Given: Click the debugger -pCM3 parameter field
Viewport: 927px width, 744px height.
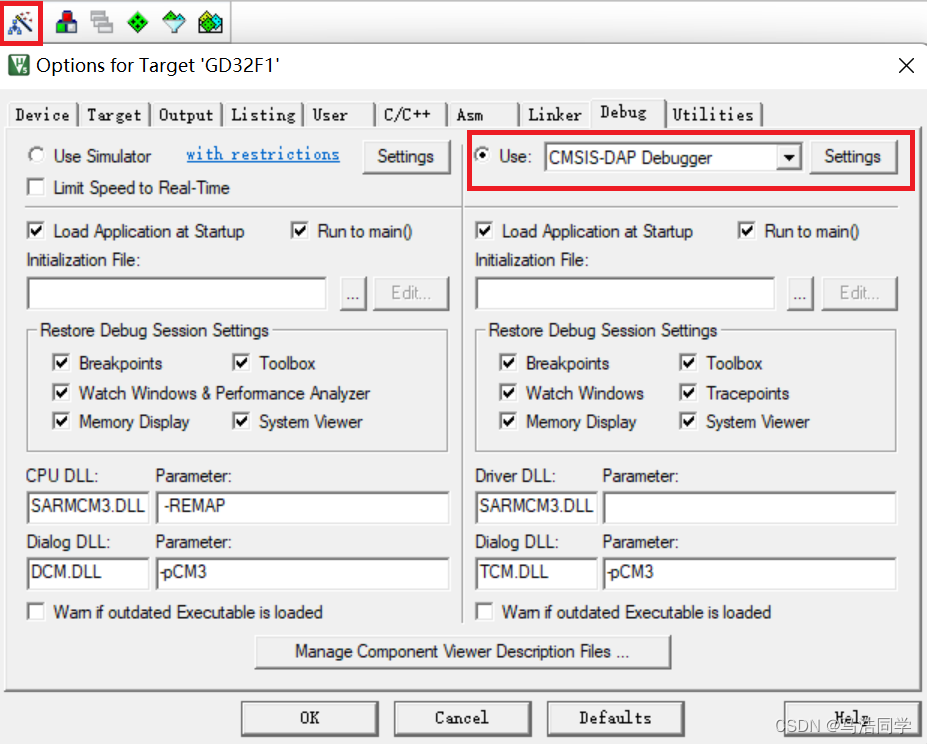Looking at the screenshot, I should click(750, 573).
